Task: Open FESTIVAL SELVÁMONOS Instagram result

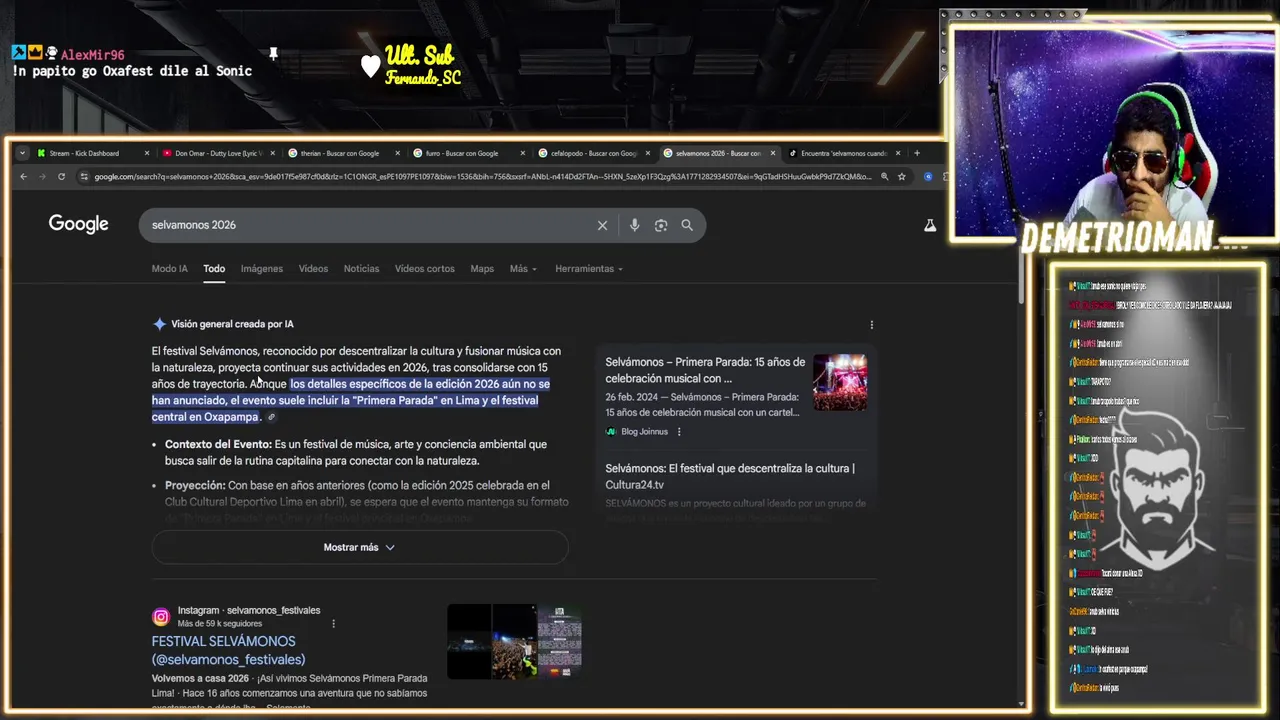Action: point(228,650)
